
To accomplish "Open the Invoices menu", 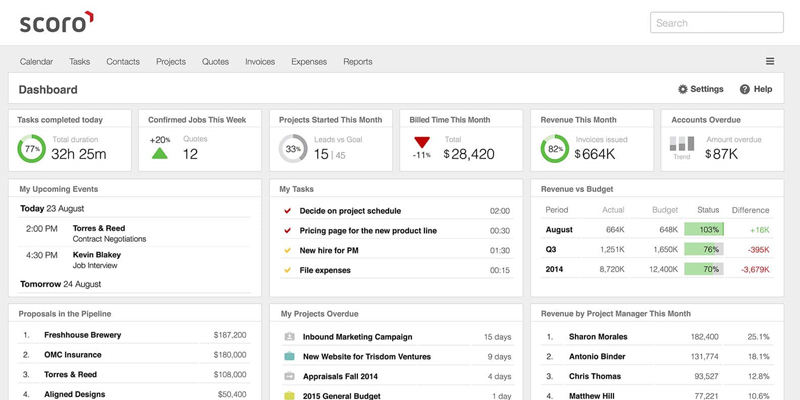I will click(x=260, y=62).
